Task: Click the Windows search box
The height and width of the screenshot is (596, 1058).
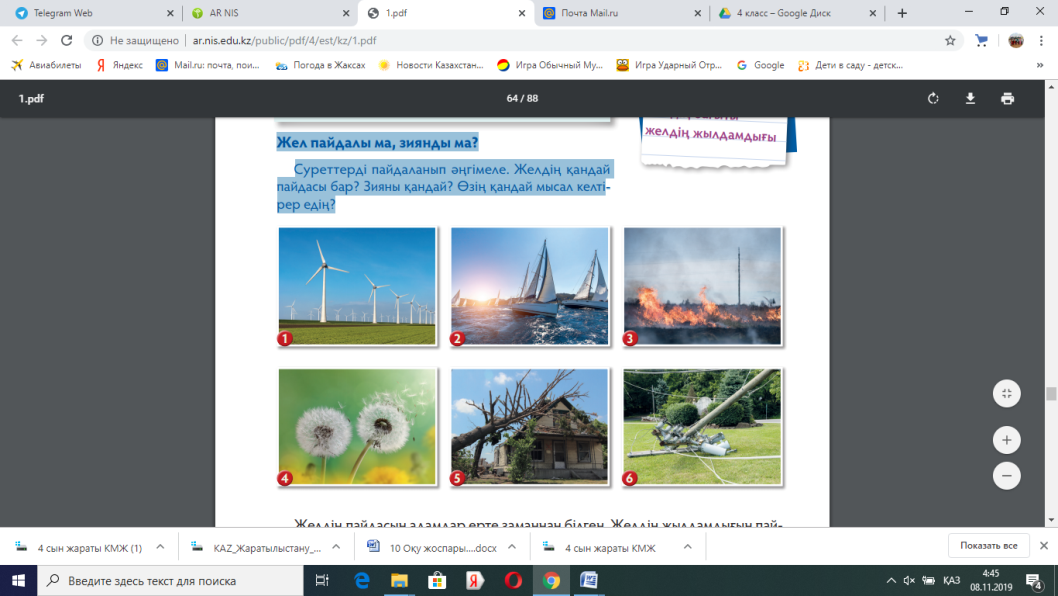Action: [x=170, y=580]
